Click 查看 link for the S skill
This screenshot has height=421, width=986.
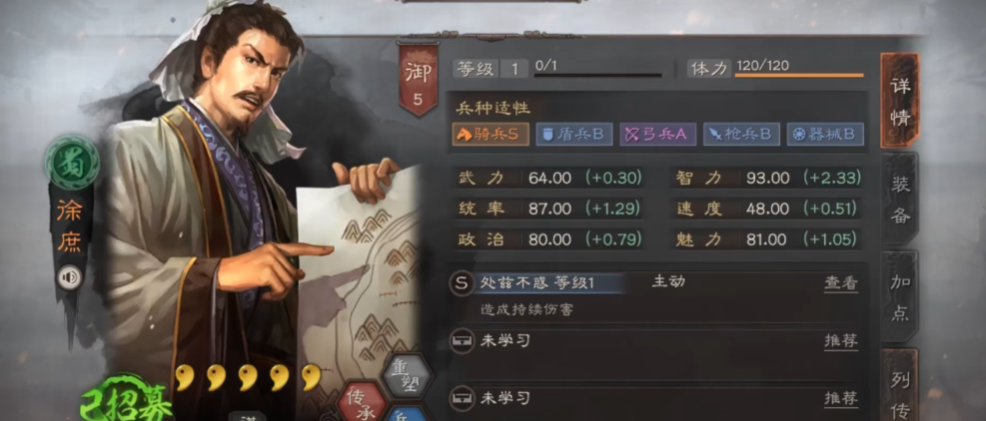coord(841,283)
